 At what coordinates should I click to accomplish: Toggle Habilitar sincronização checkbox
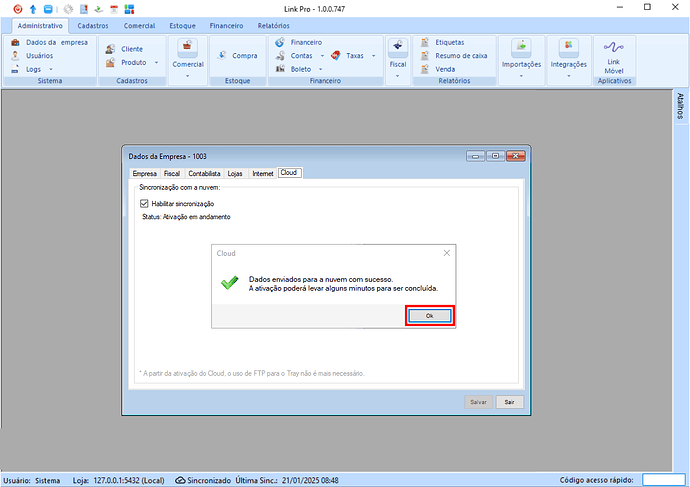145,203
